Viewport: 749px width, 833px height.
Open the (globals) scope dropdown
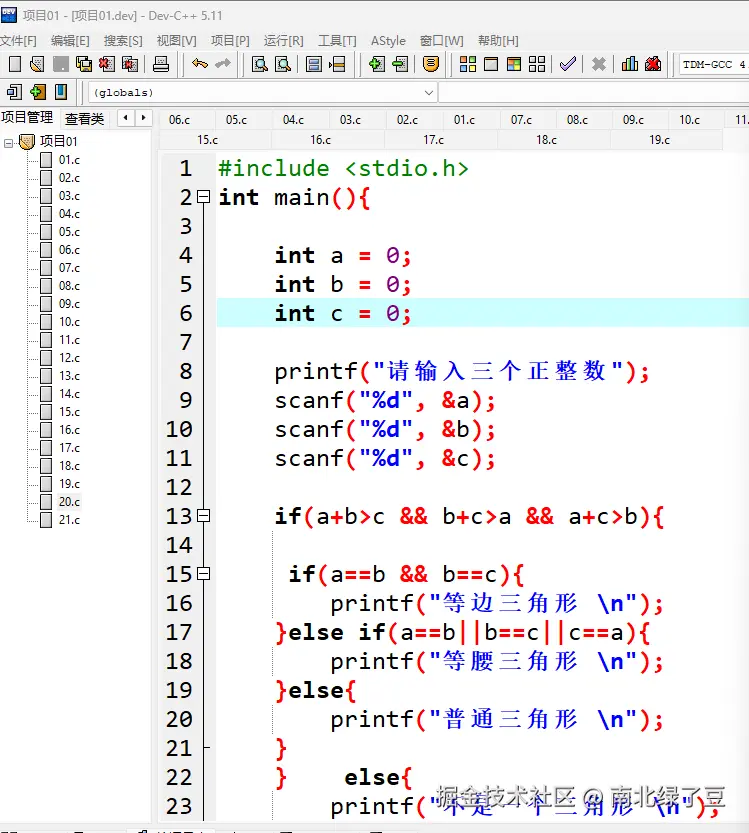263,92
